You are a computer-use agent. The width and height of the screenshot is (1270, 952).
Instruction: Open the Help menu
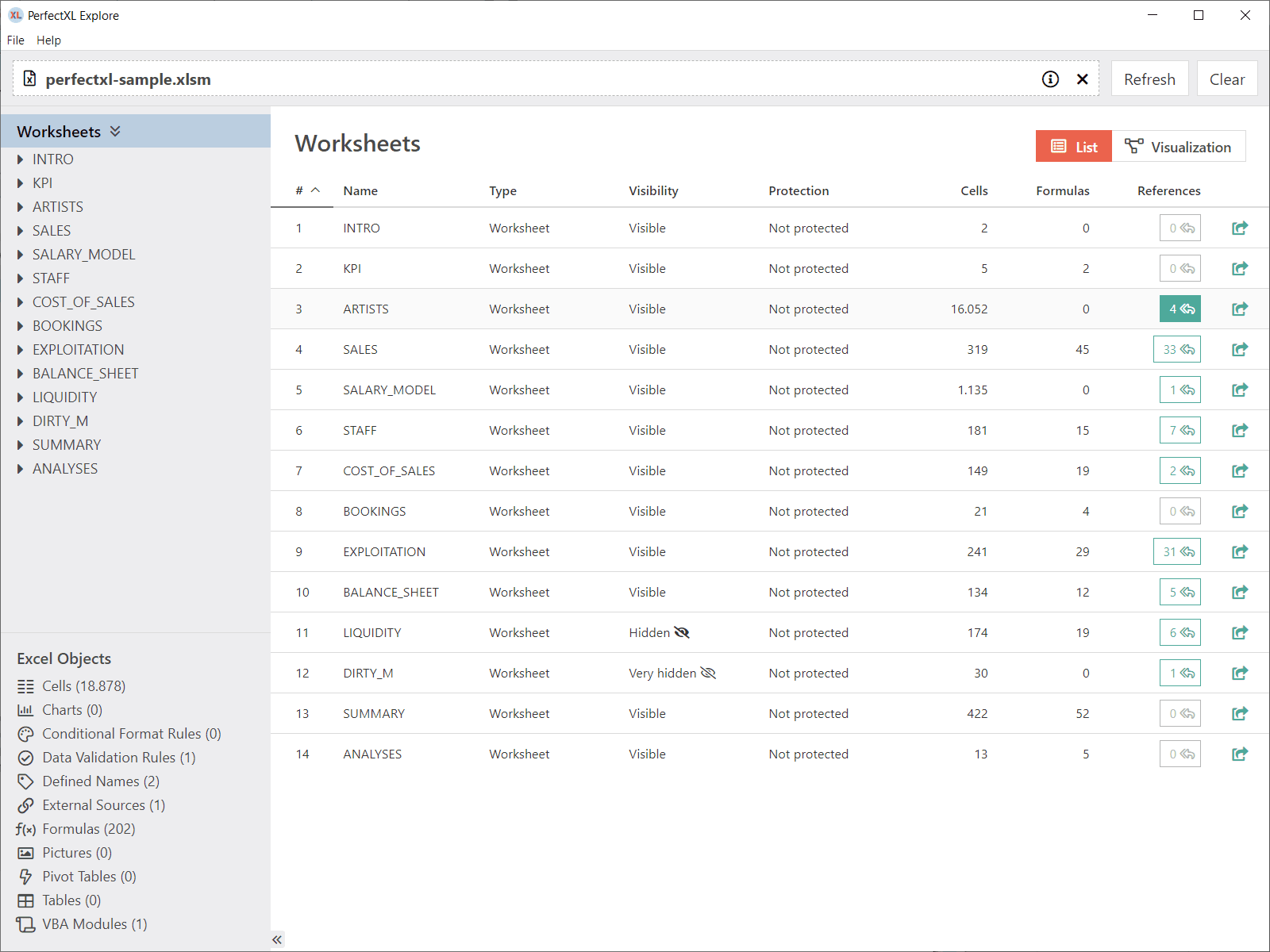point(48,40)
